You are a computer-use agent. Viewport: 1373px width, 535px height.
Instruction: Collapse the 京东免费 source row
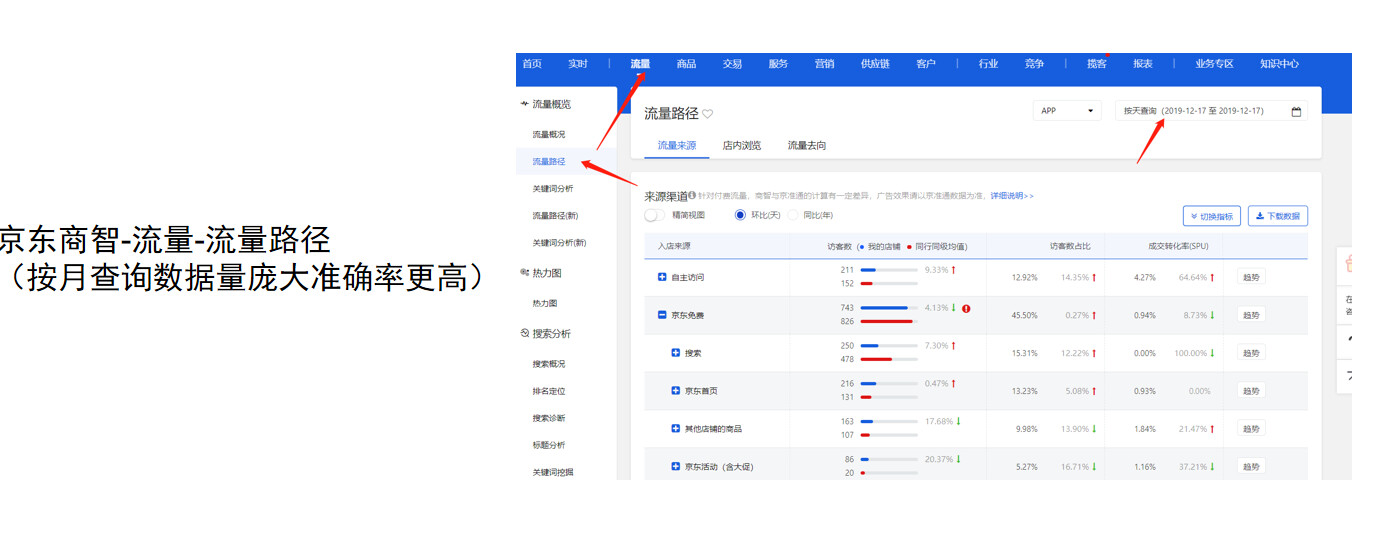pos(662,315)
